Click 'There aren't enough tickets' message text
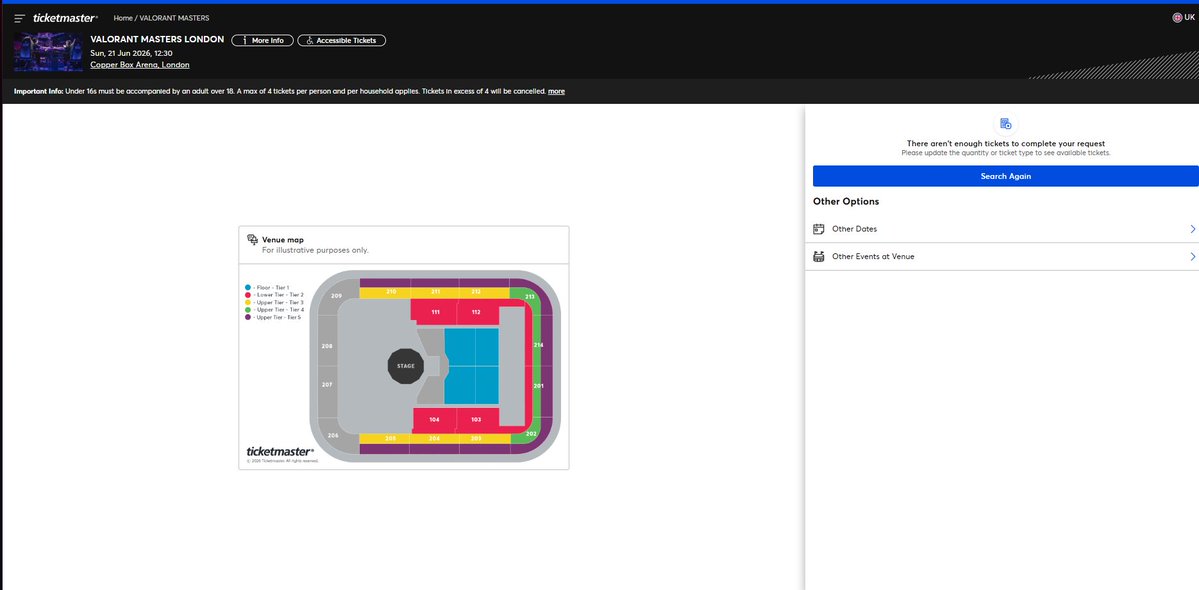This screenshot has width=1199, height=590. click(1006, 144)
